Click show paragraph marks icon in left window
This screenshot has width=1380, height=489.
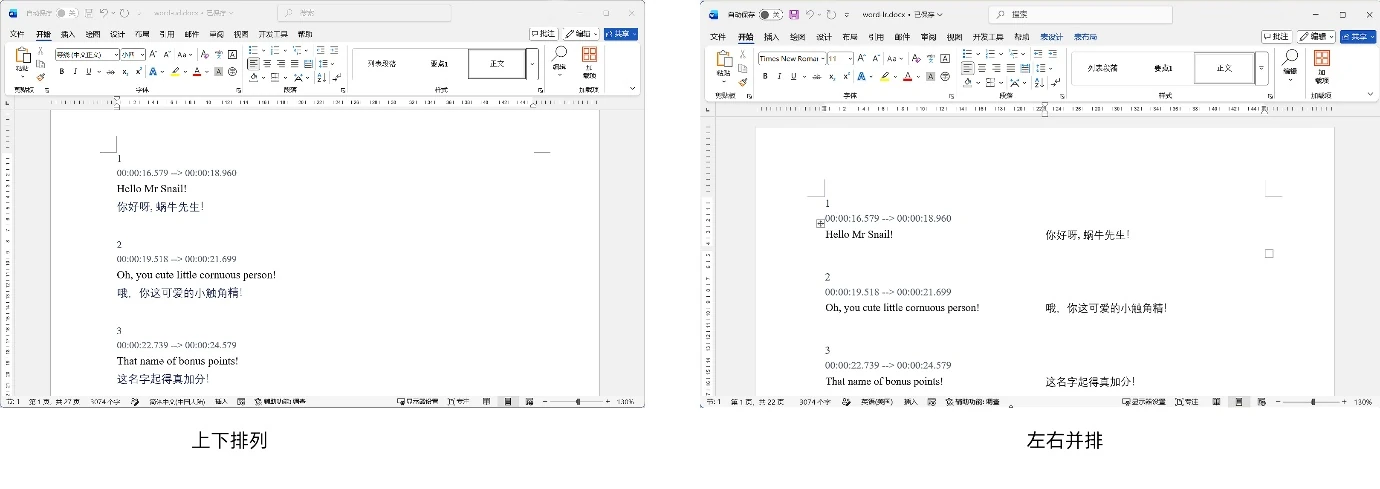pos(336,77)
